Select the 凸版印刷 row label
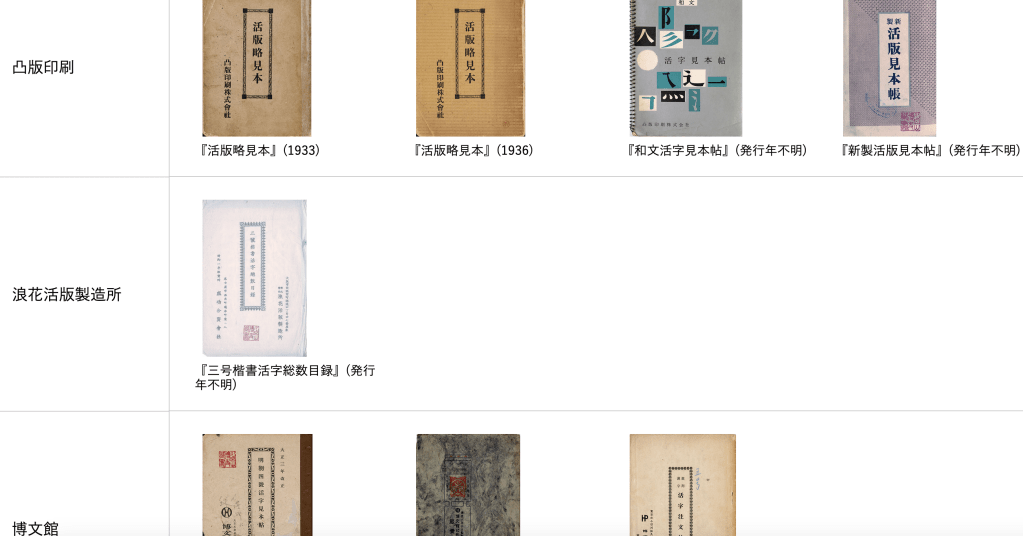Image resolution: width=1023 pixels, height=536 pixels. coord(43,67)
